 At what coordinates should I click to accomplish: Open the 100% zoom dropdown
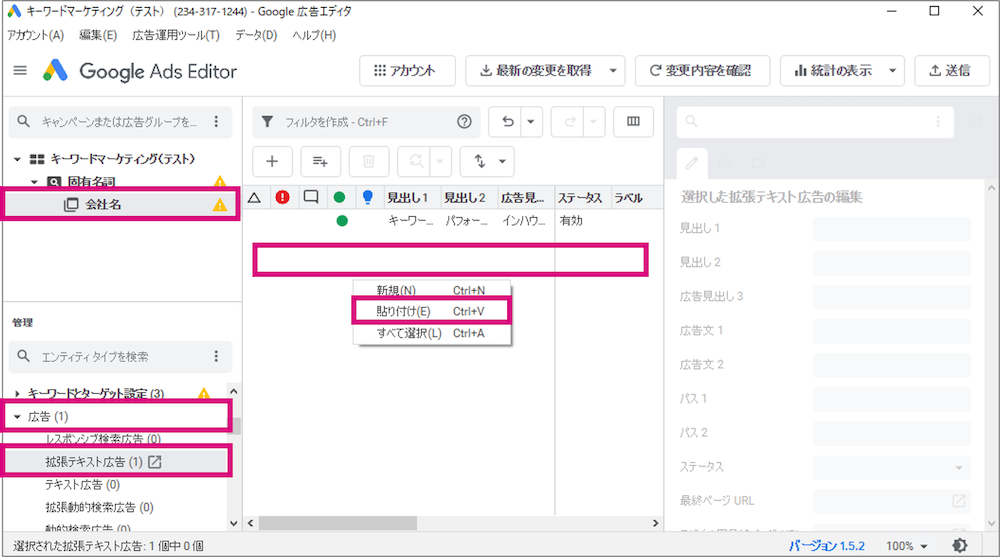tap(907, 546)
